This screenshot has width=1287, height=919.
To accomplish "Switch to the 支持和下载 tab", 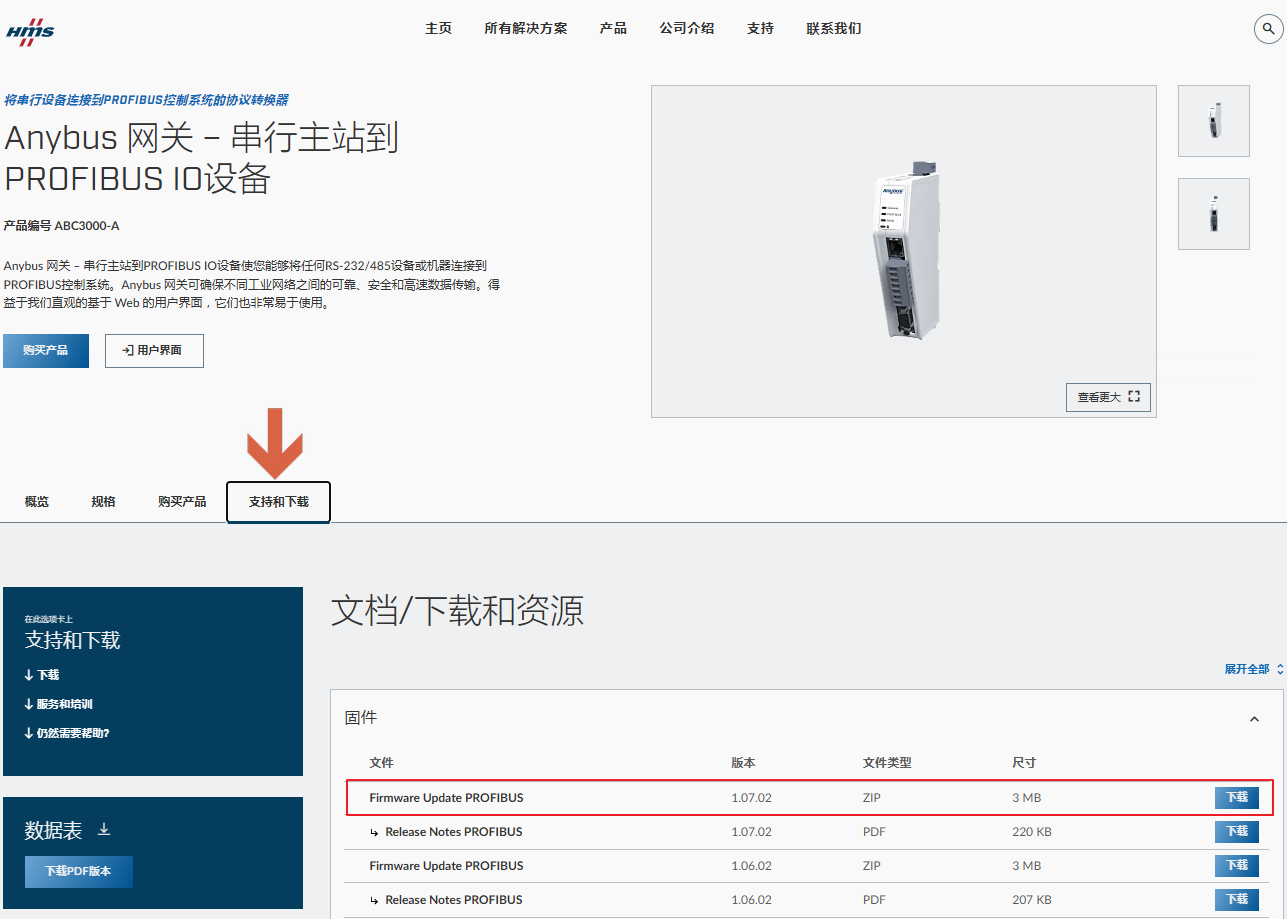I will pyautogui.click(x=278, y=502).
